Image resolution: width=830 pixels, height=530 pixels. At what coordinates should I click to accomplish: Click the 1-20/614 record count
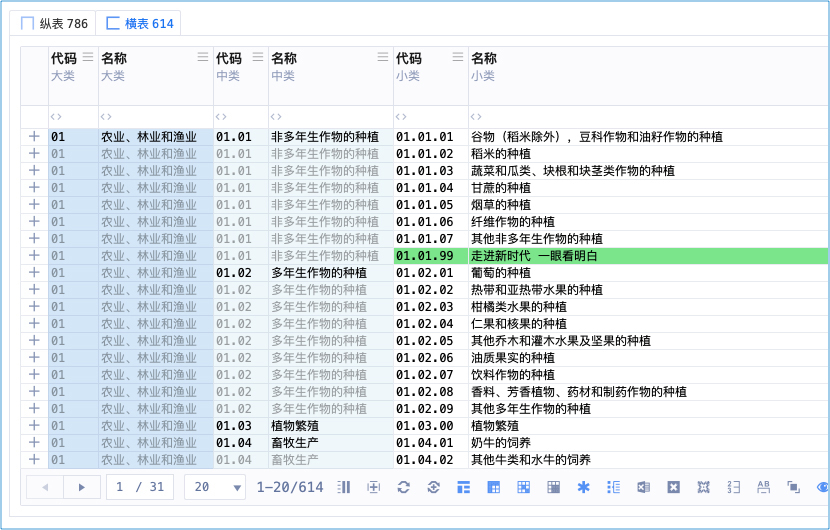pos(290,487)
